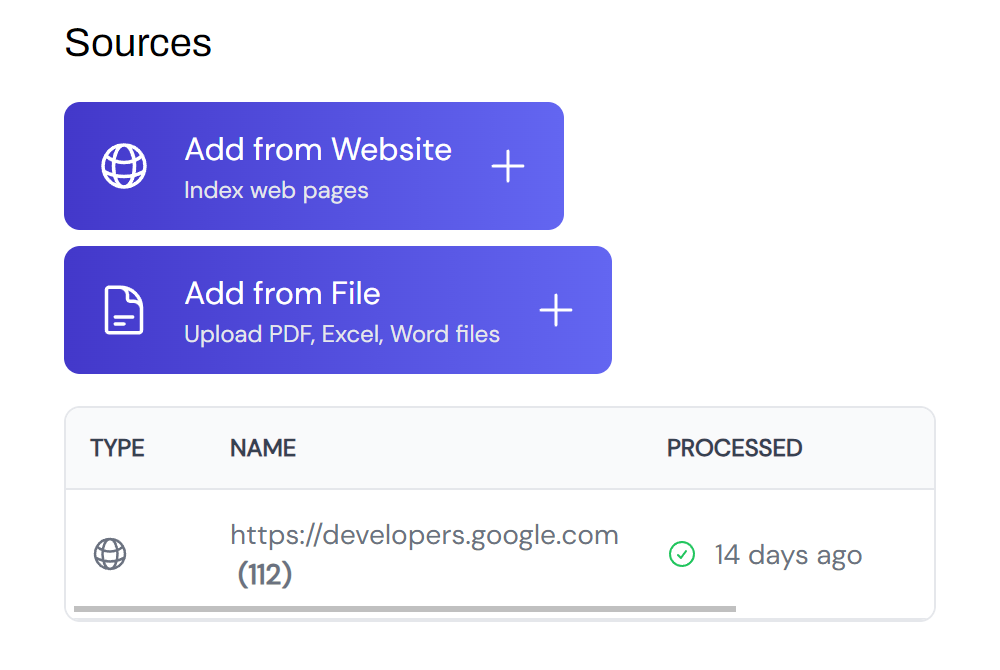Click the (112) page count label
Screen dimensions: 1000x670
click(264, 575)
